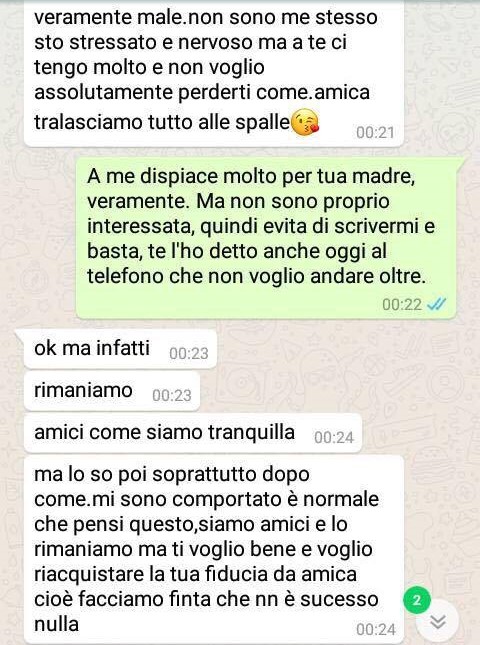The height and width of the screenshot is (645, 480).
Task: Tap the text 'telefono che non voglio andare oltre'
Action: pos(256,276)
